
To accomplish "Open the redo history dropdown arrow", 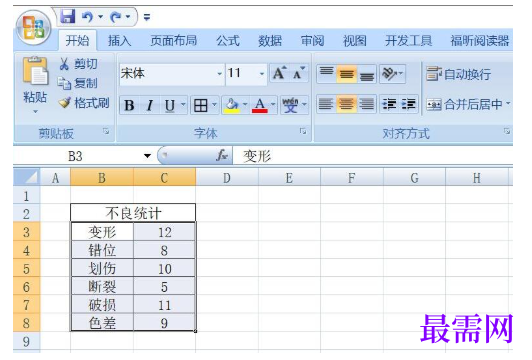I will pyautogui.click(x=128, y=16).
